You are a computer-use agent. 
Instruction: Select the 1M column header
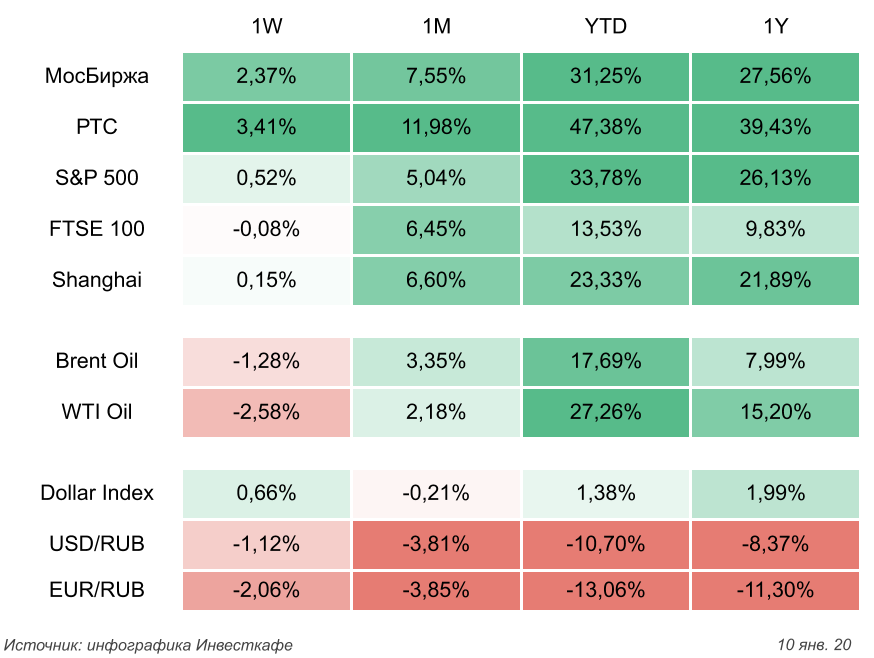pos(436,27)
